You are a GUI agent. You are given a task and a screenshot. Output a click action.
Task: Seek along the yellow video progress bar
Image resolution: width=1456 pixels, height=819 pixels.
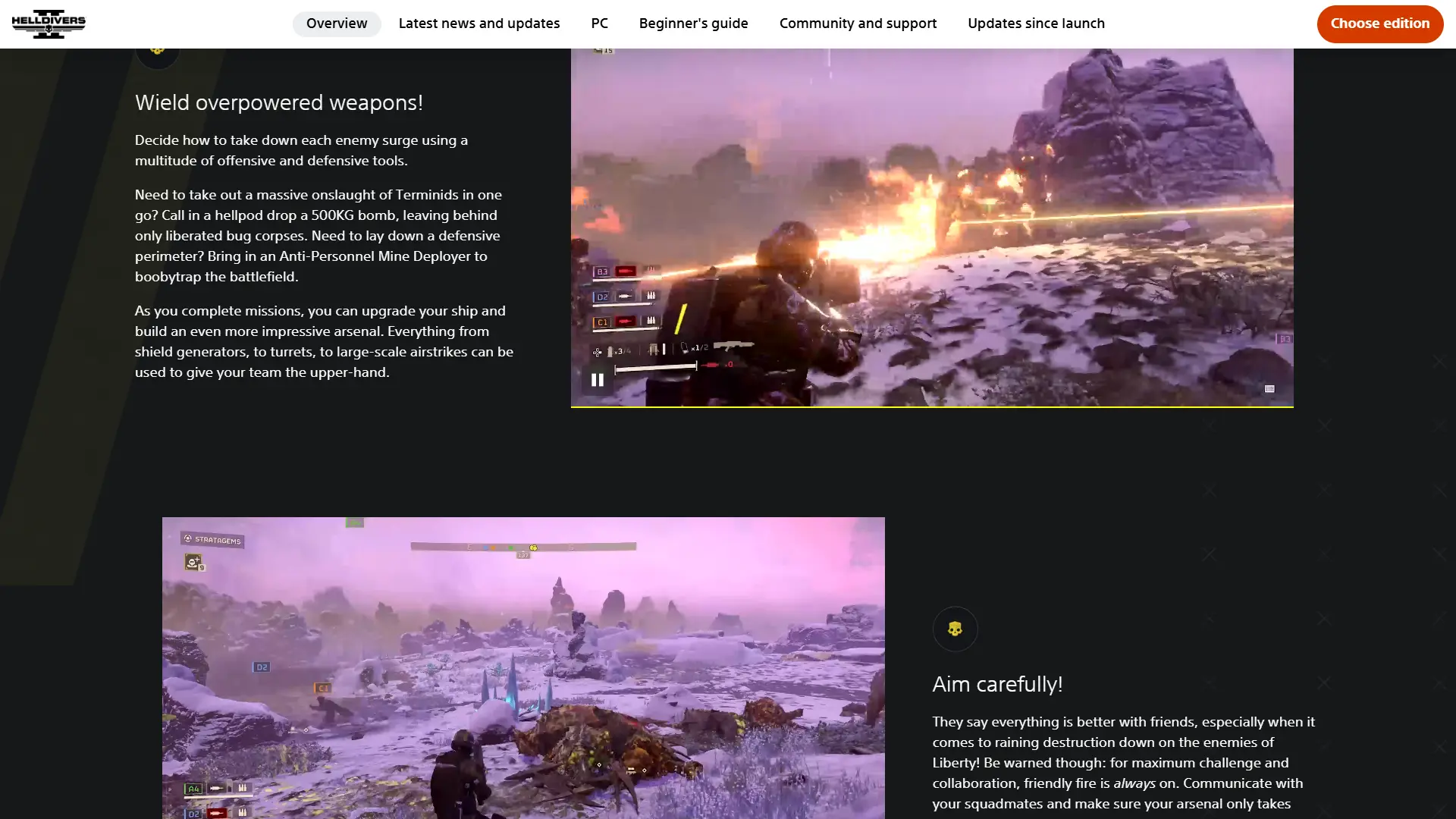(931, 406)
